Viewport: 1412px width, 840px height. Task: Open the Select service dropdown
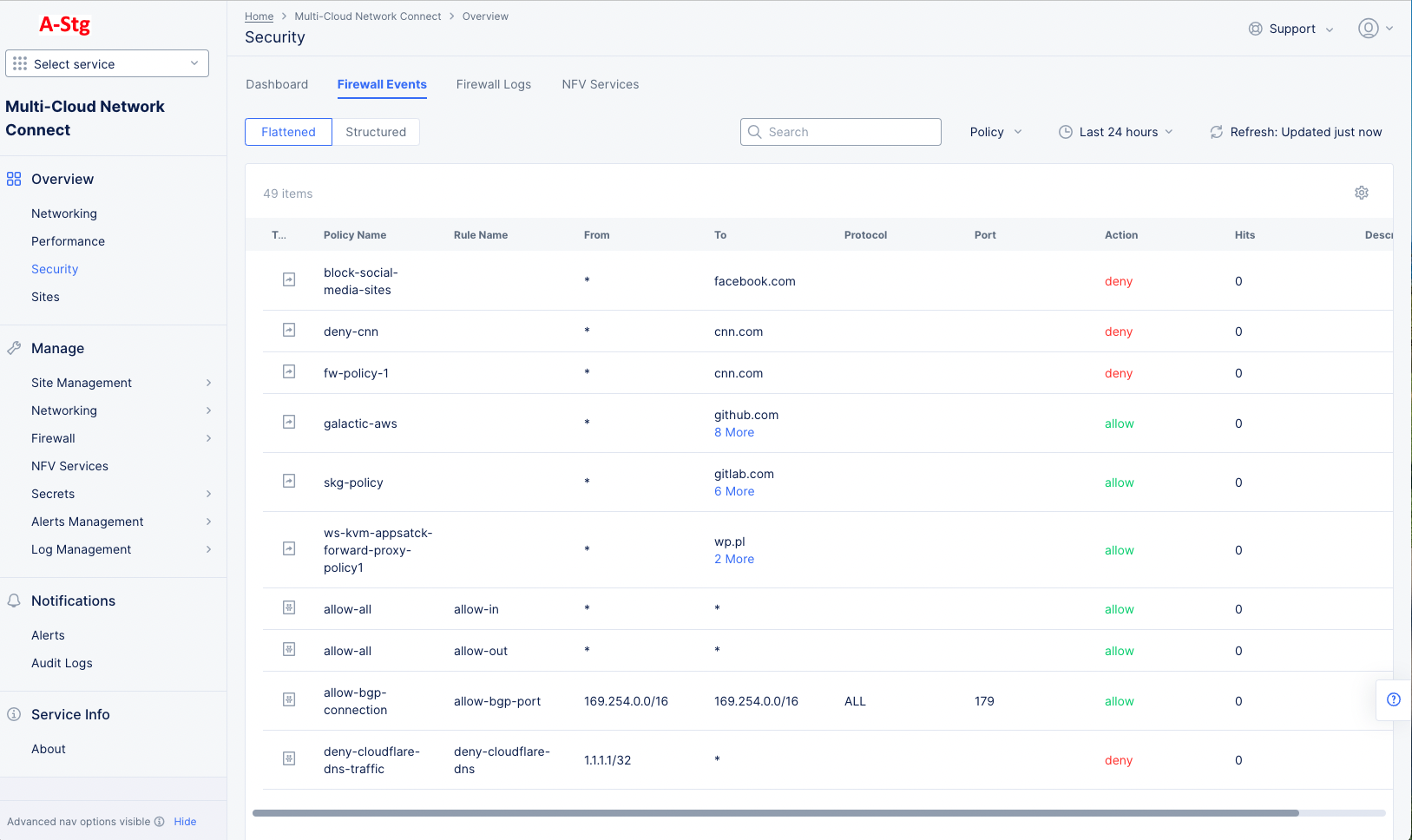107,63
